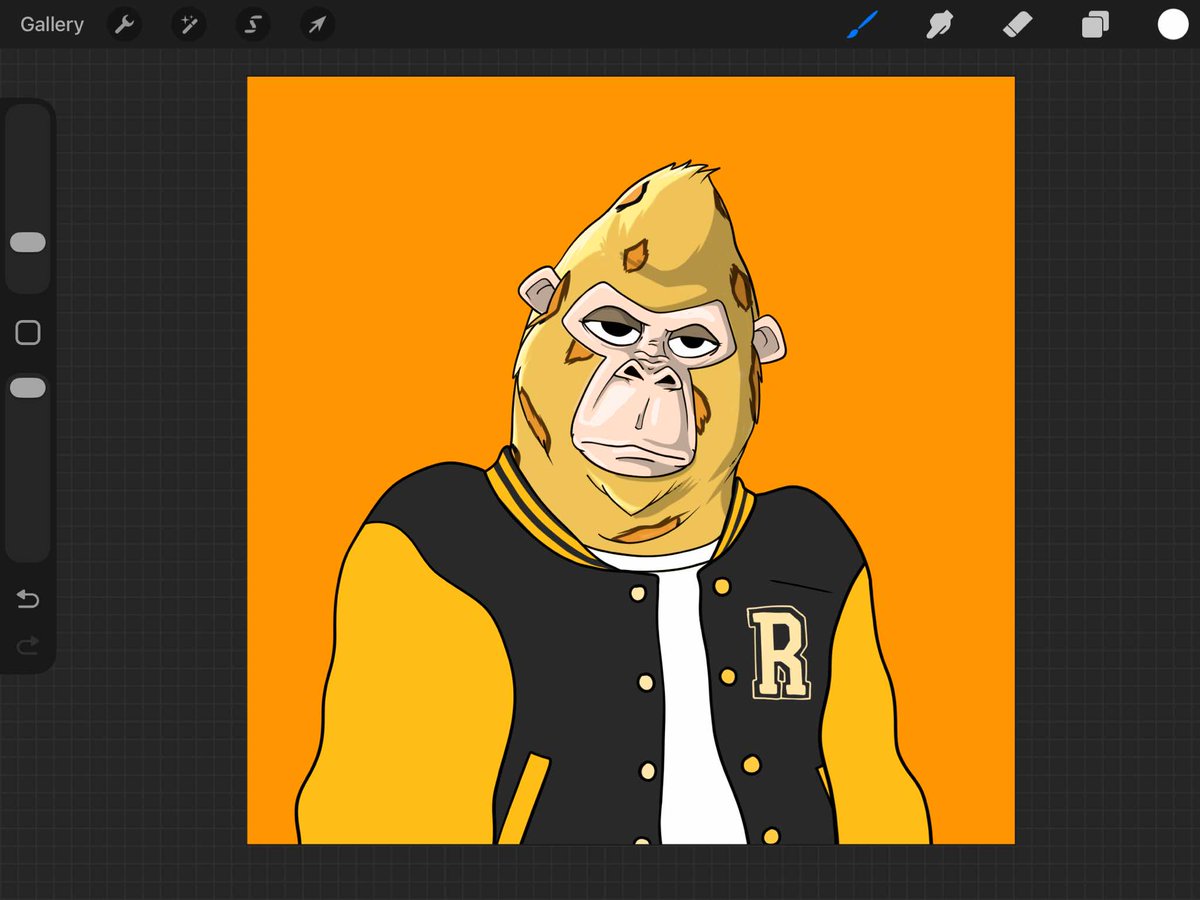Tap the square Modify button in sidebar
Viewport: 1200px width, 900px height.
pos(28,333)
